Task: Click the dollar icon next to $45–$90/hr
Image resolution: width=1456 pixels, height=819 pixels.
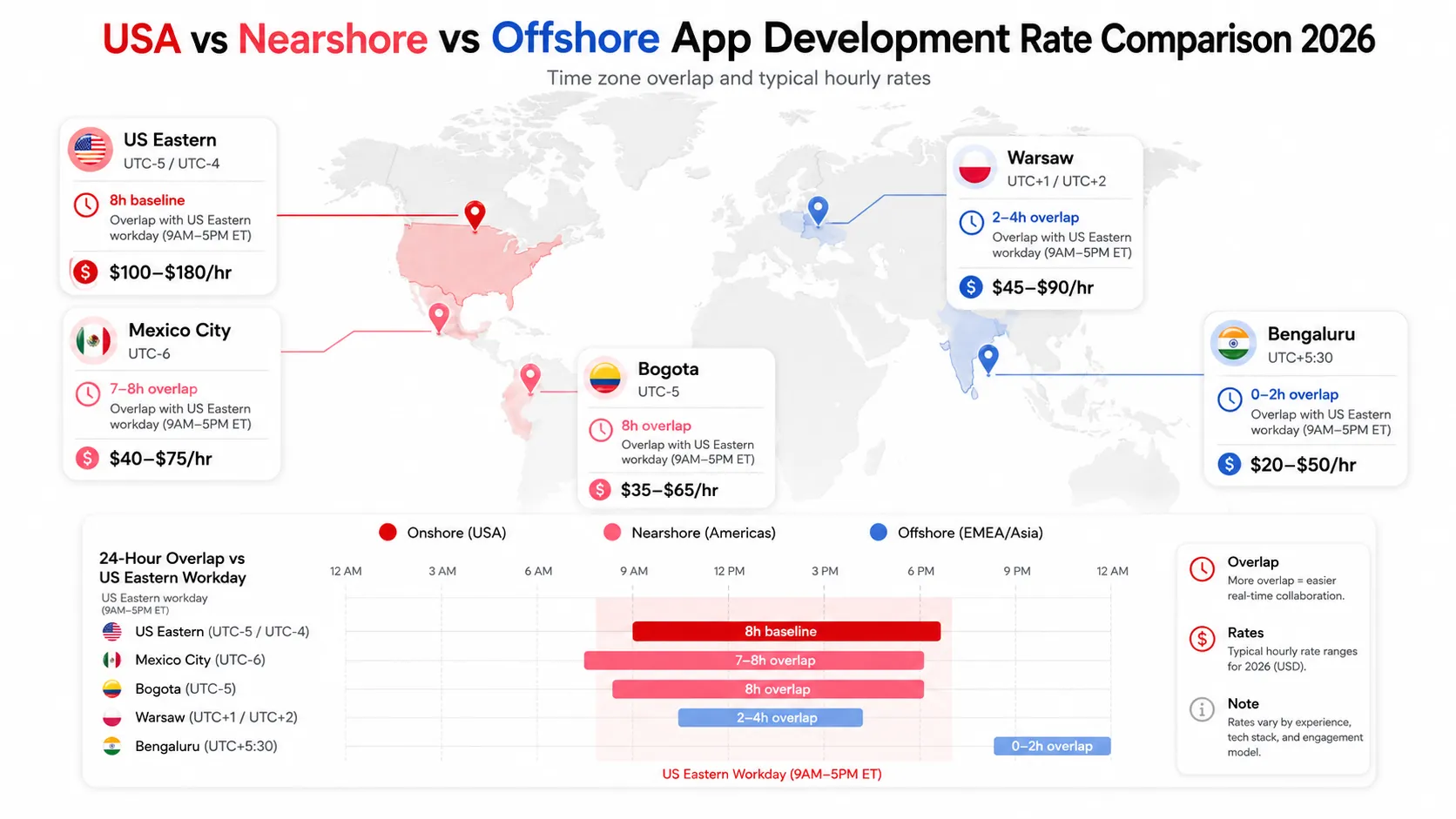Action: coord(971,287)
